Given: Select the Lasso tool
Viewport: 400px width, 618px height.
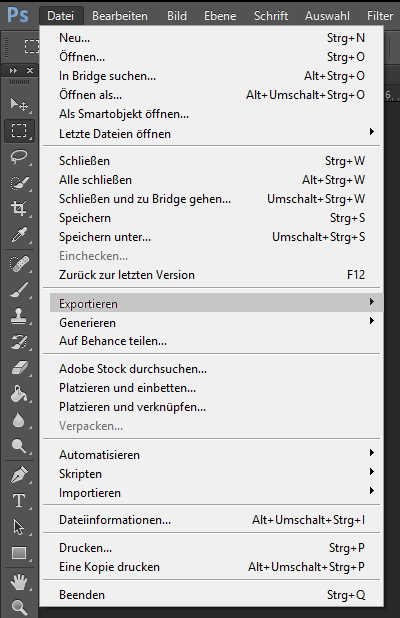Looking at the screenshot, I should [19, 157].
